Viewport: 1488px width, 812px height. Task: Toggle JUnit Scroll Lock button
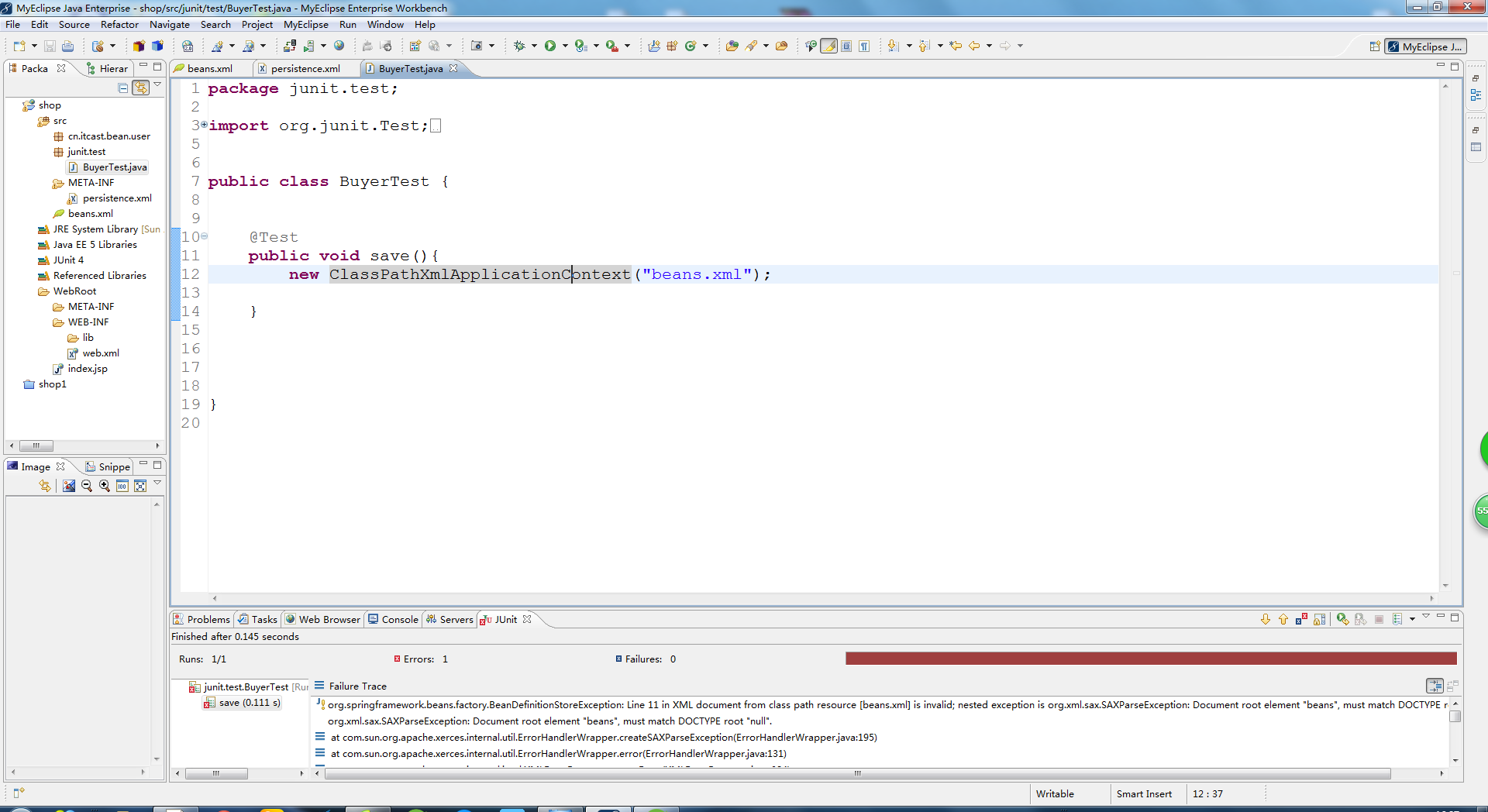1319,619
